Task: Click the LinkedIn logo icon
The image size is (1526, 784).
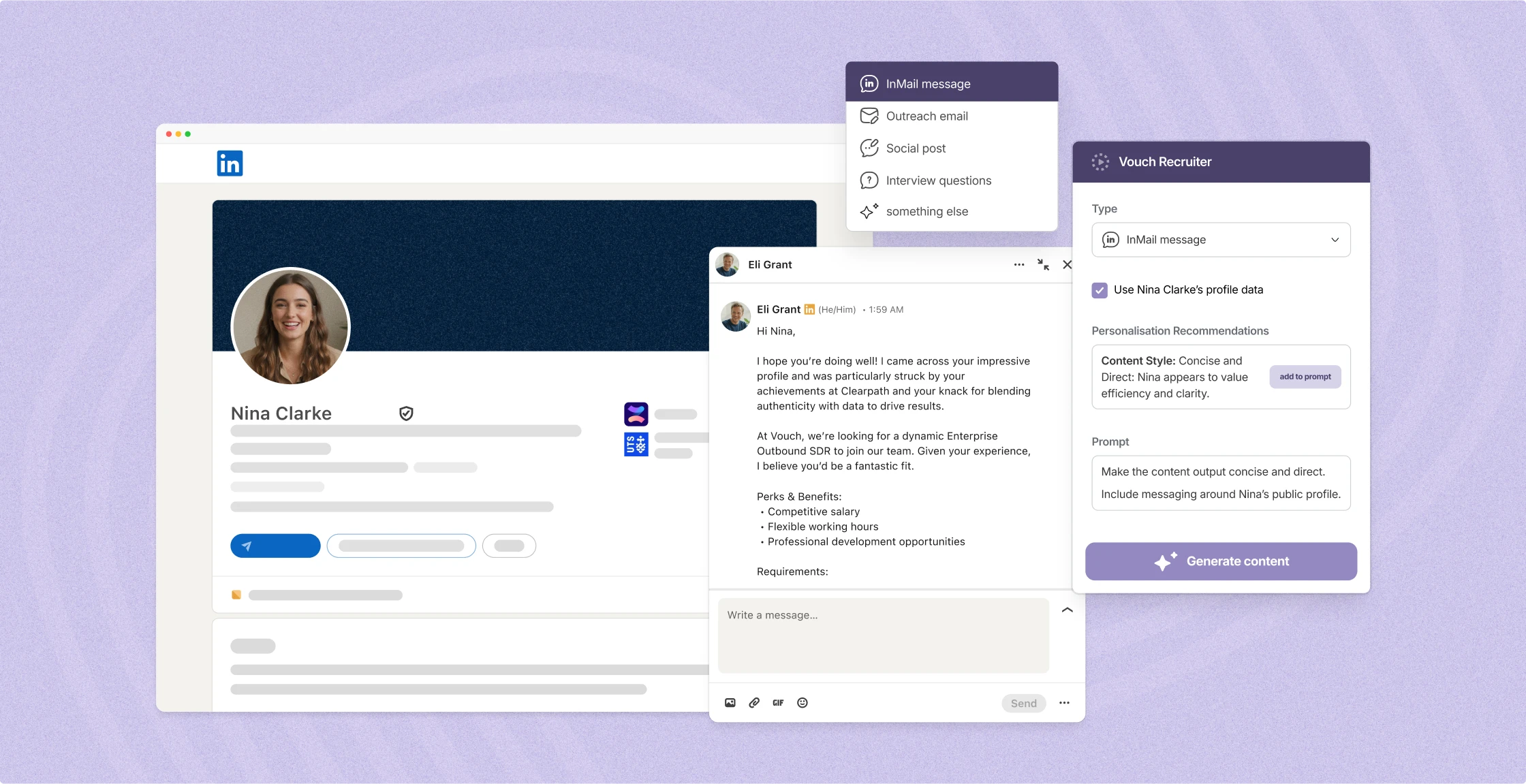Action: [x=230, y=163]
